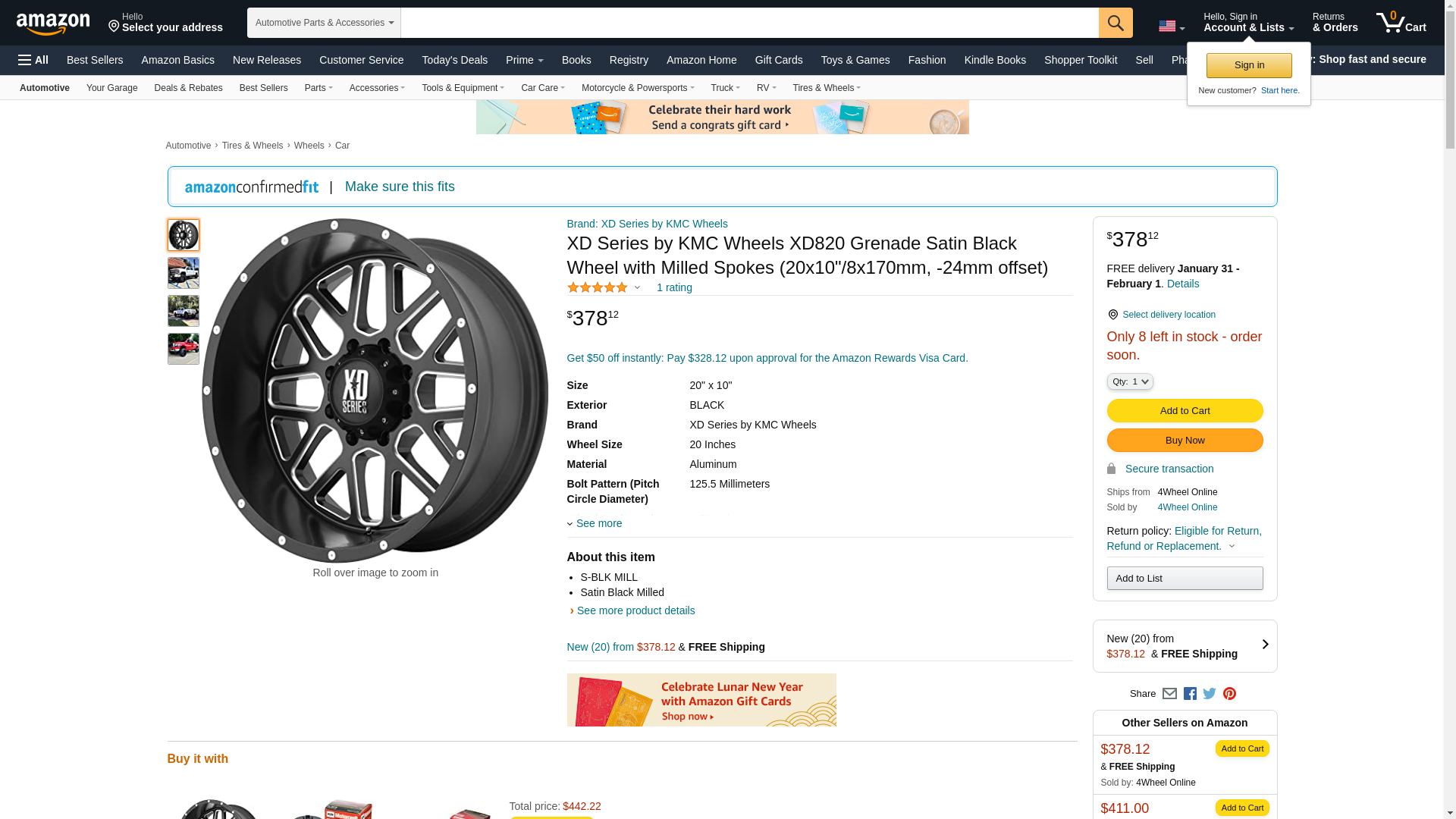
Task: Open the Today's Deals menu item
Action: 454,60
